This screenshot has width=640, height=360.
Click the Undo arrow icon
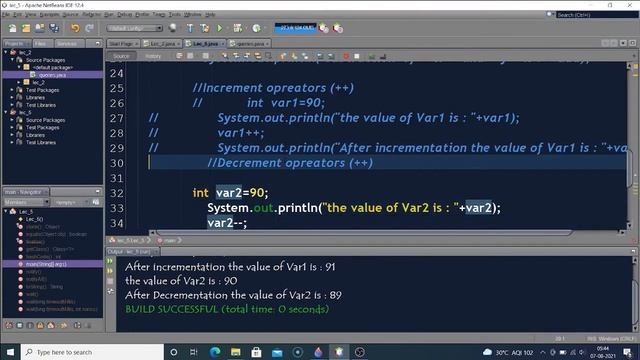tap(75, 28)
